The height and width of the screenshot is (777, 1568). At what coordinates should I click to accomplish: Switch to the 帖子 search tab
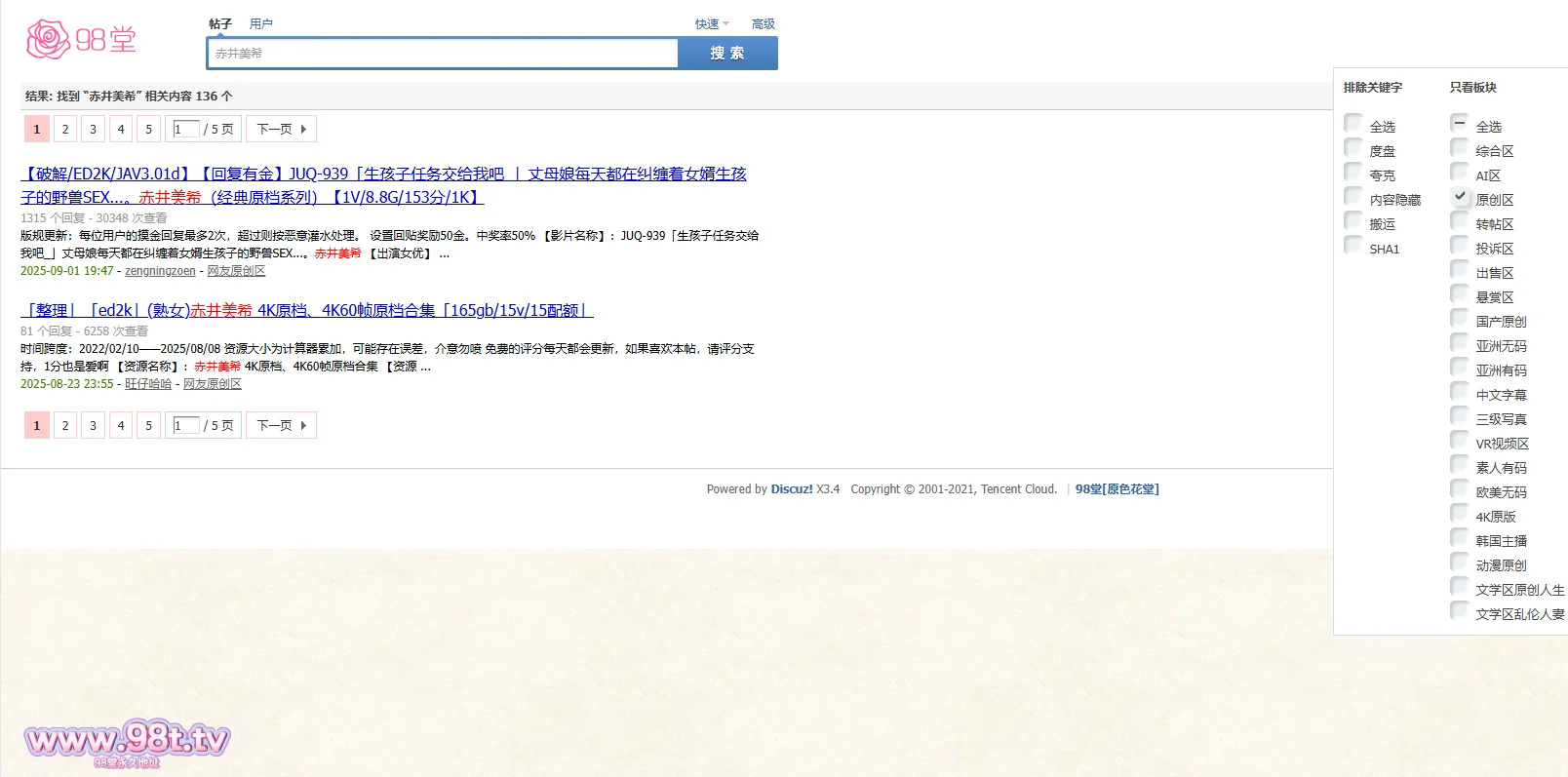coord(220,24)
